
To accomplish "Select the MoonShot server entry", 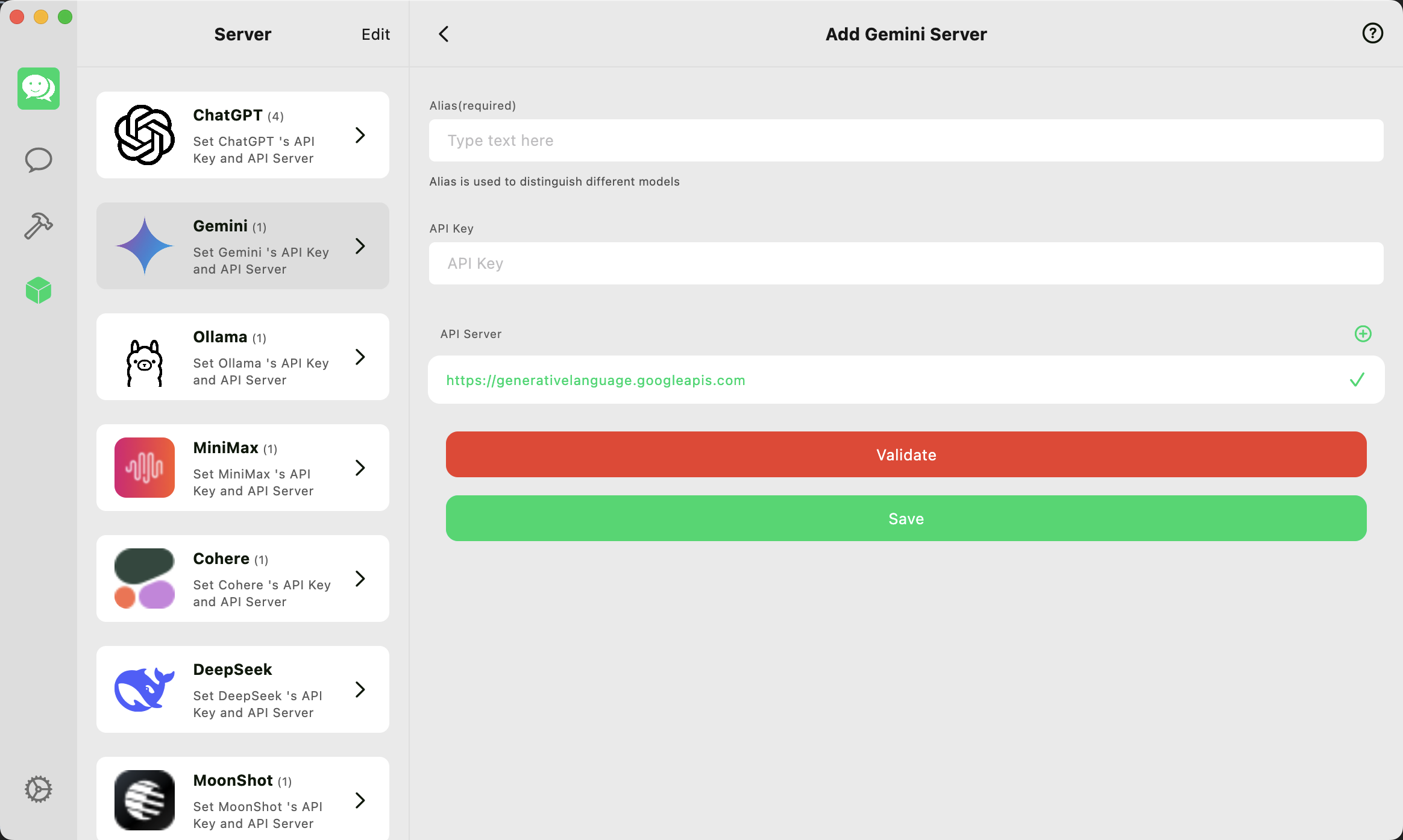I will [x=242, y=799].
